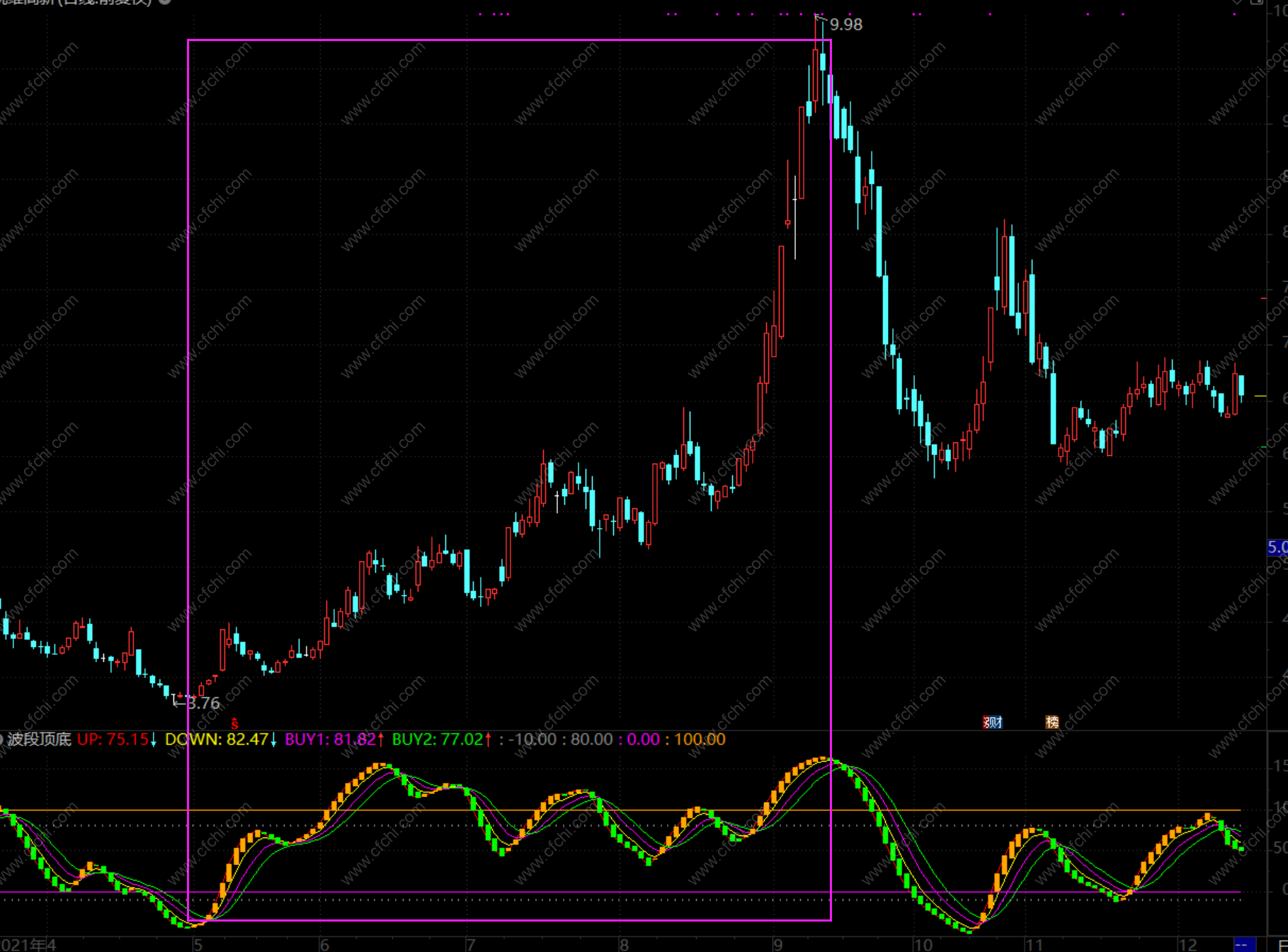Click the orange 100.00 reference value
Viewport: 1288px width, 952px height.
coord(700,740)
